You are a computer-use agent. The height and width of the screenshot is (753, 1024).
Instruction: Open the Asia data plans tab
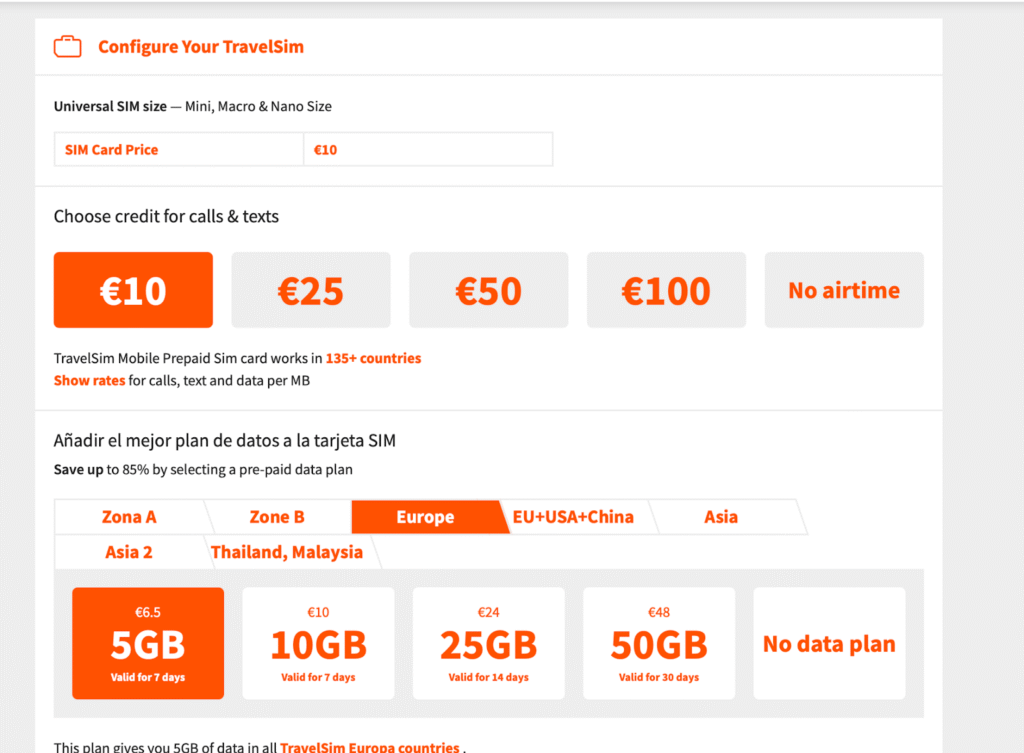tap(720, 517)
